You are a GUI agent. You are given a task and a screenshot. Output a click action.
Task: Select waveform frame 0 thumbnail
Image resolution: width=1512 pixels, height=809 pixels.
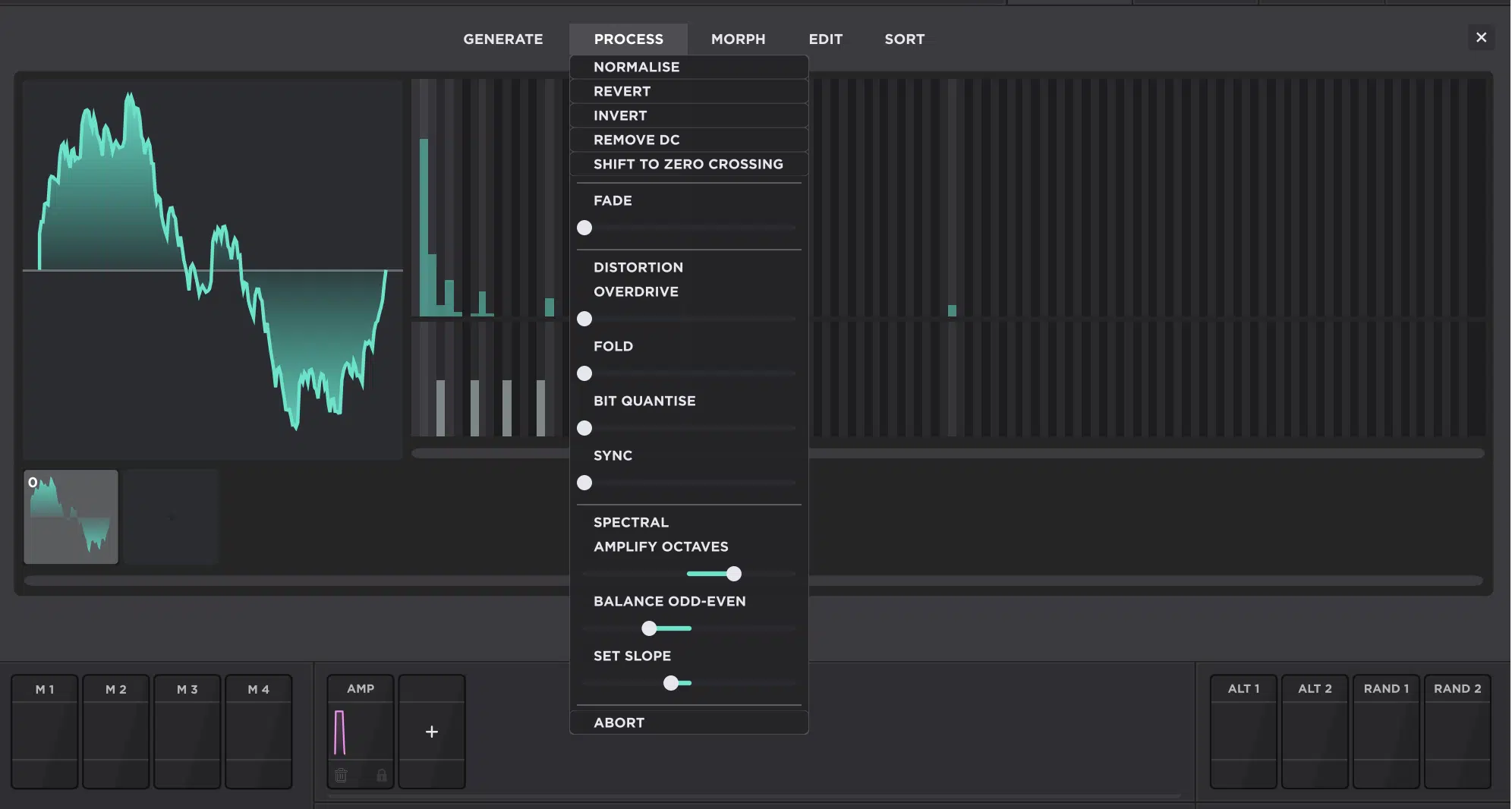(x=71, y=517)
